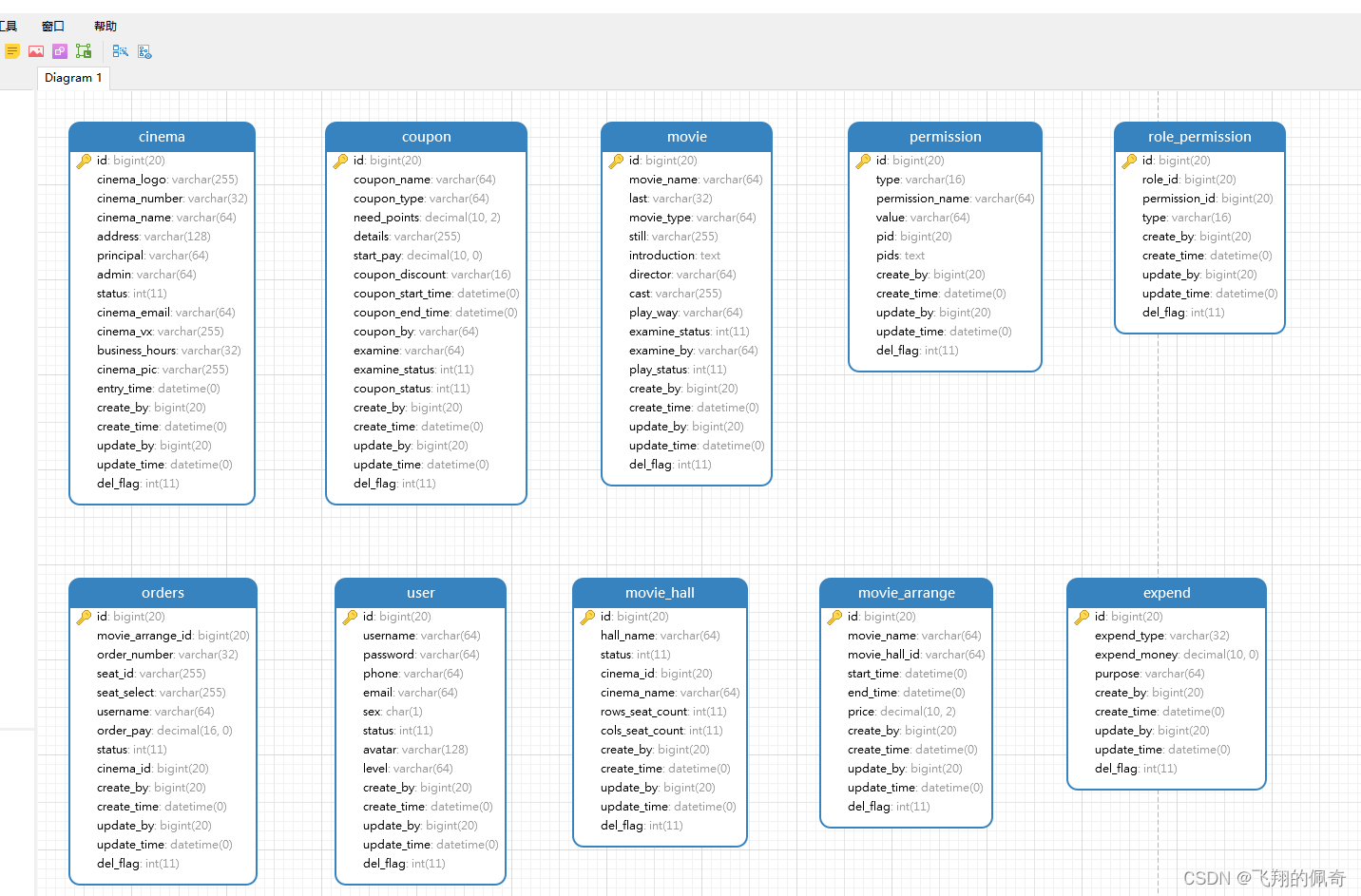Click the coupon_discount field in coupon table
This screenshot has height=896, width=1361.
coord(431,275)
